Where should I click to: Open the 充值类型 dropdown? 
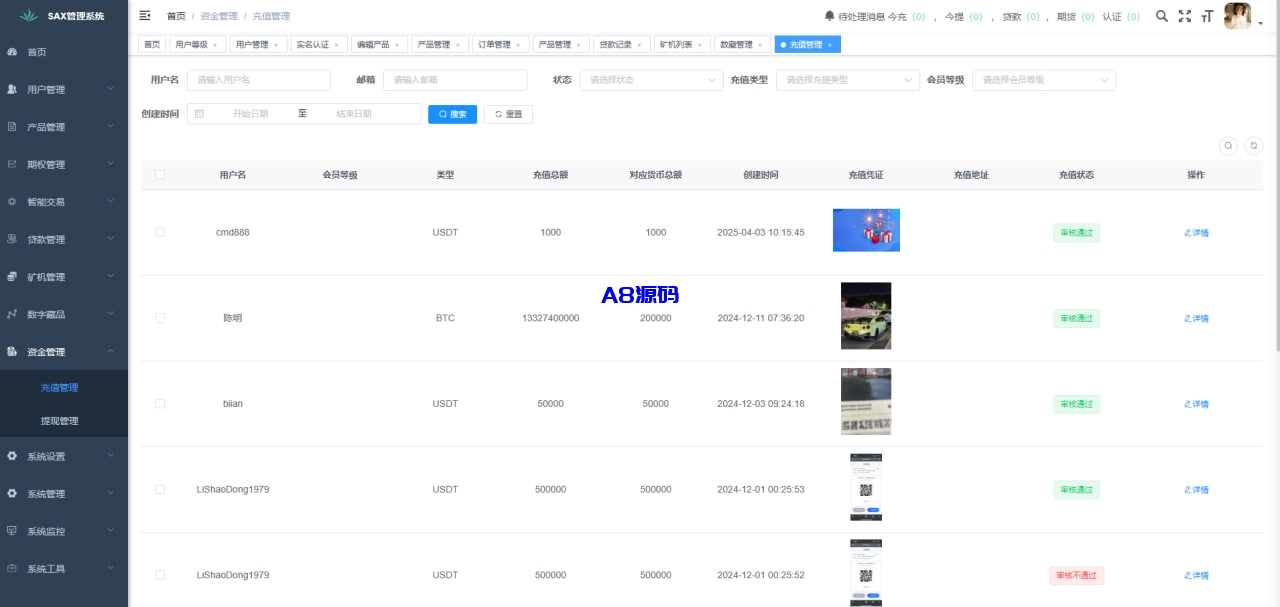848,80
